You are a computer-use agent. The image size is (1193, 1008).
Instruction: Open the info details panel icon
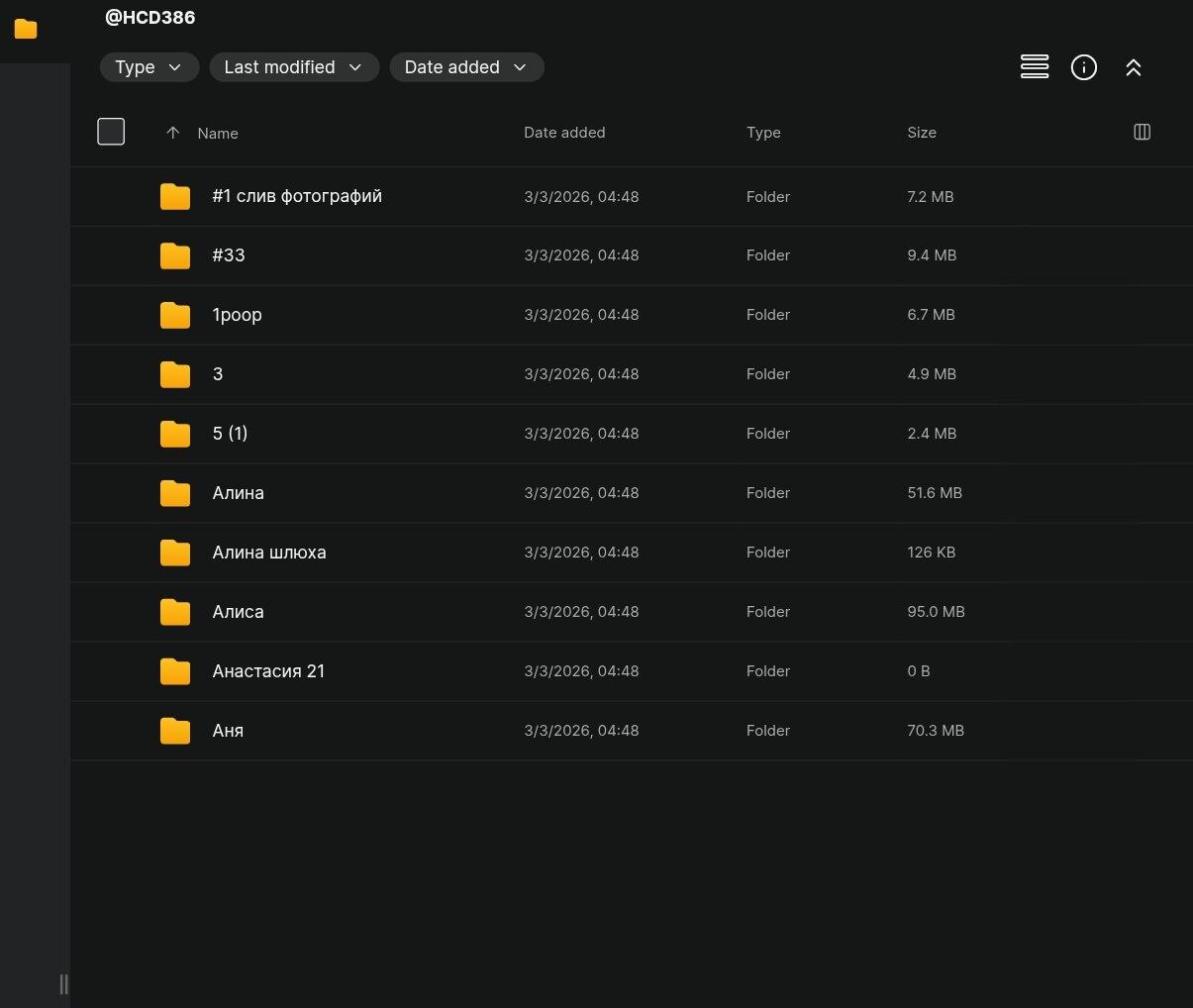coord(1084,67)
